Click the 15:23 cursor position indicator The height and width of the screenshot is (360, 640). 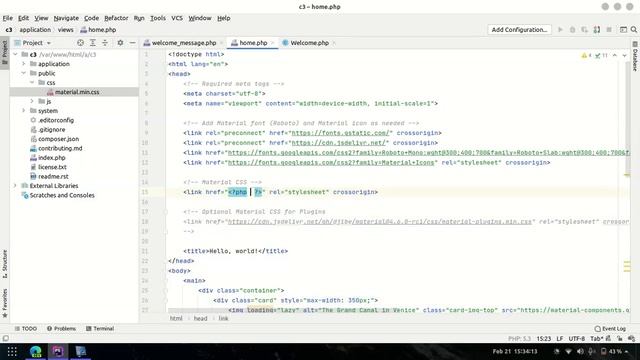point(544,338)
